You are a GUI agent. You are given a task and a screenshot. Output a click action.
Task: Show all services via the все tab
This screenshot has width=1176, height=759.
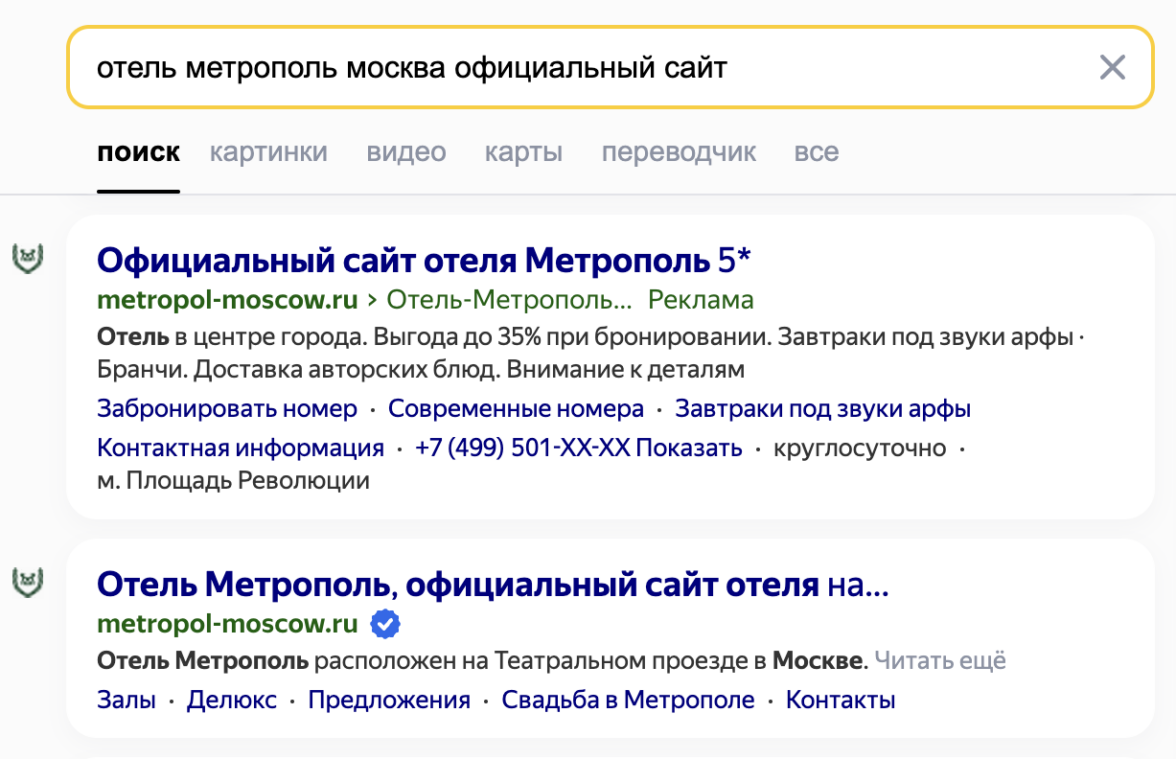(816, 152)
